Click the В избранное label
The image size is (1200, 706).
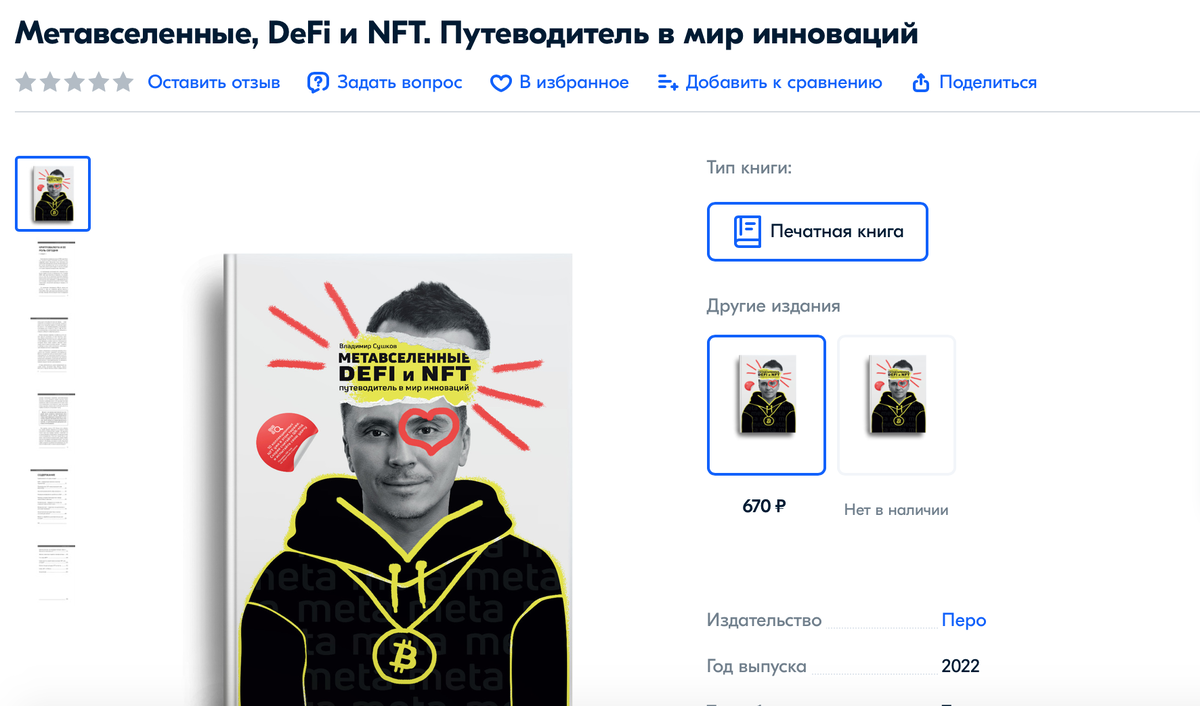pos(574,83)
